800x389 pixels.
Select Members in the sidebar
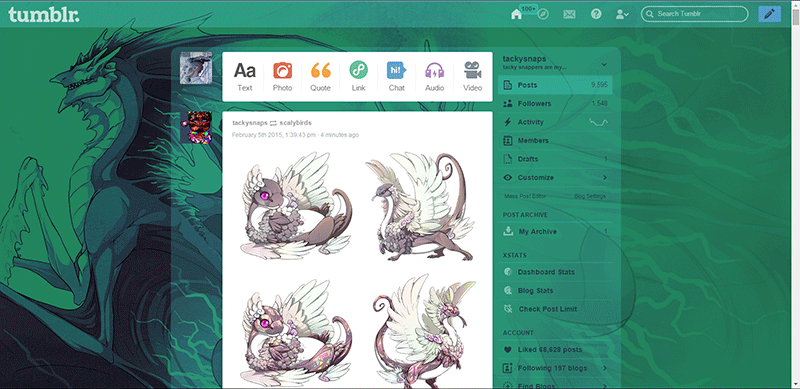[555, 140]
